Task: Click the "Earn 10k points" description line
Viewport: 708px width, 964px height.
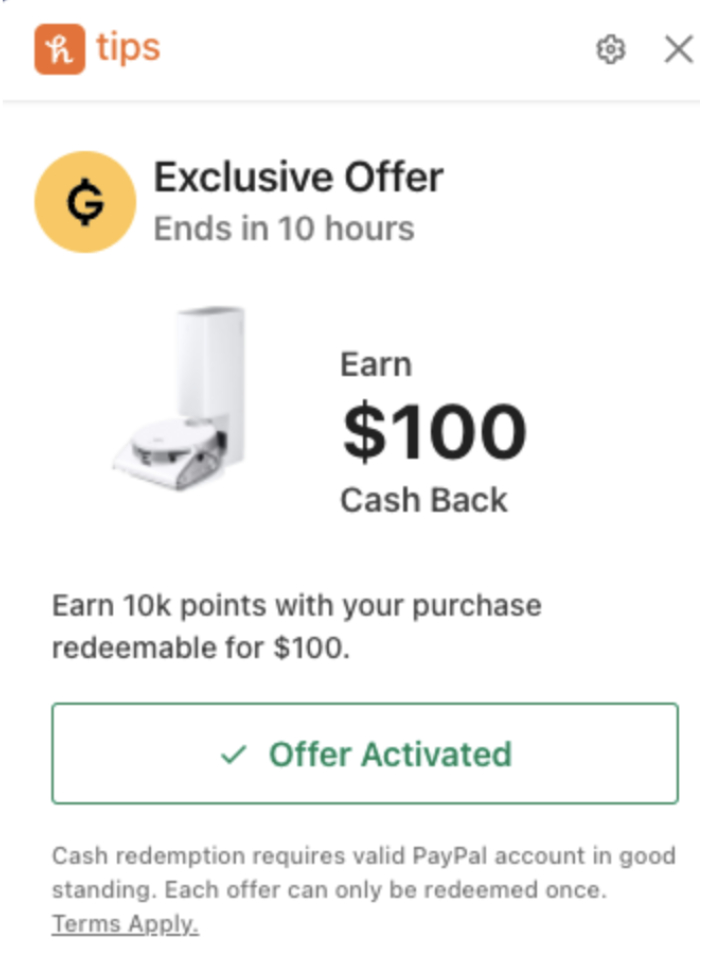Action: pos(296,606)
